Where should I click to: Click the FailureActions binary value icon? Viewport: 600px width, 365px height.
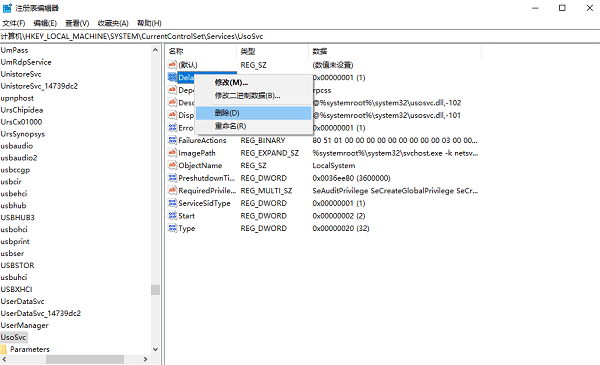172,140
